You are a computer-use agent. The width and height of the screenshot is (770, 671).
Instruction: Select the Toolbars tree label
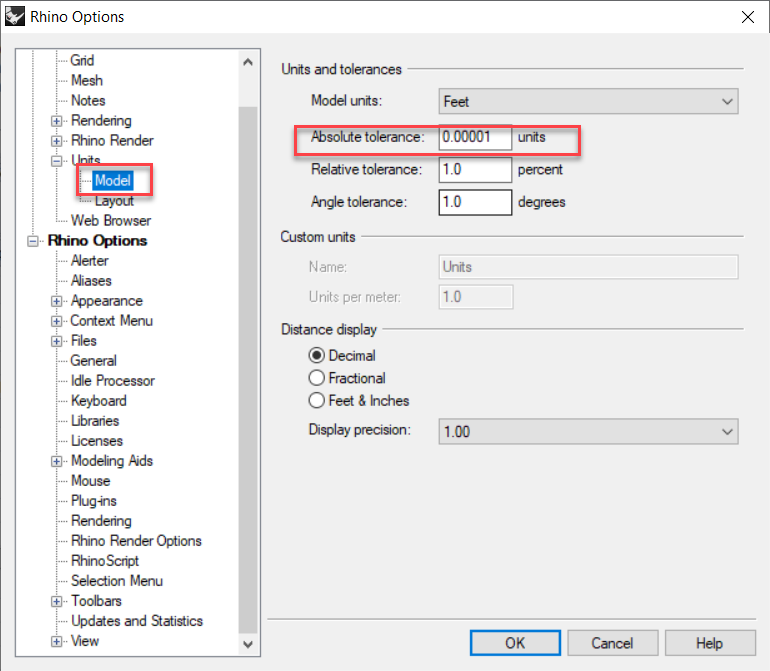pos(96,601)
